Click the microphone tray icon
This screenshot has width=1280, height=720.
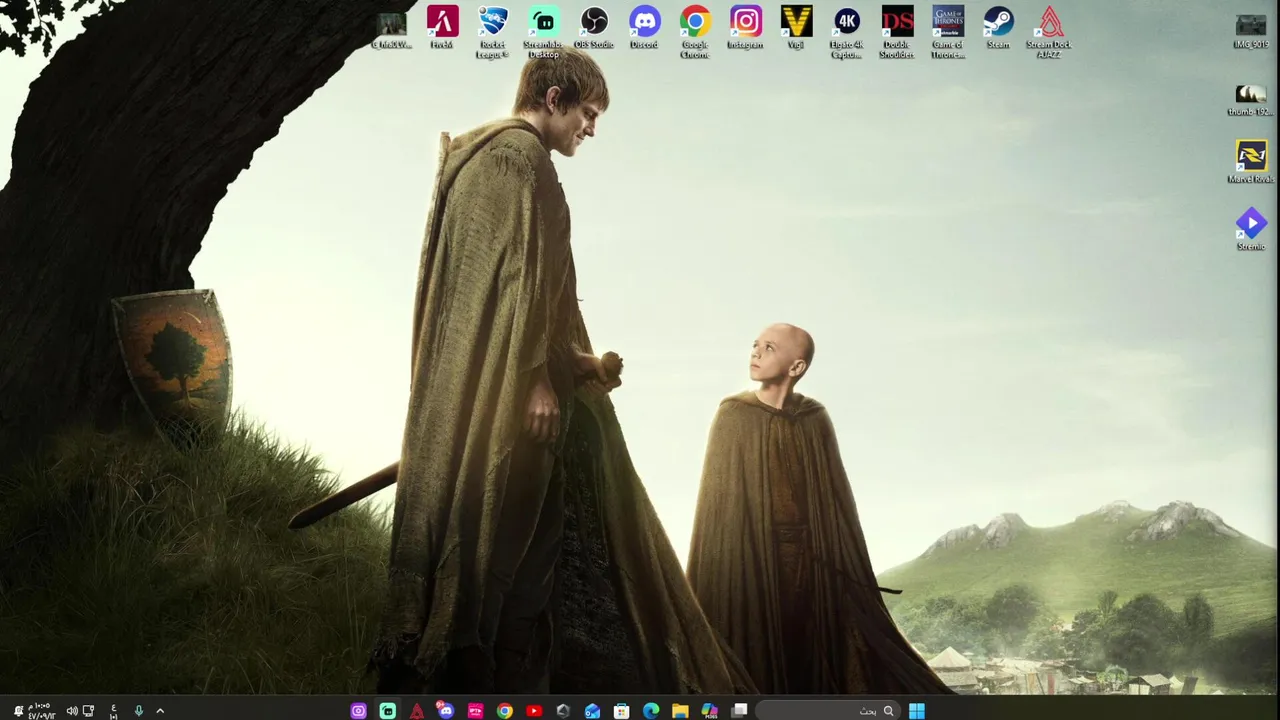(x=138, y=711)
